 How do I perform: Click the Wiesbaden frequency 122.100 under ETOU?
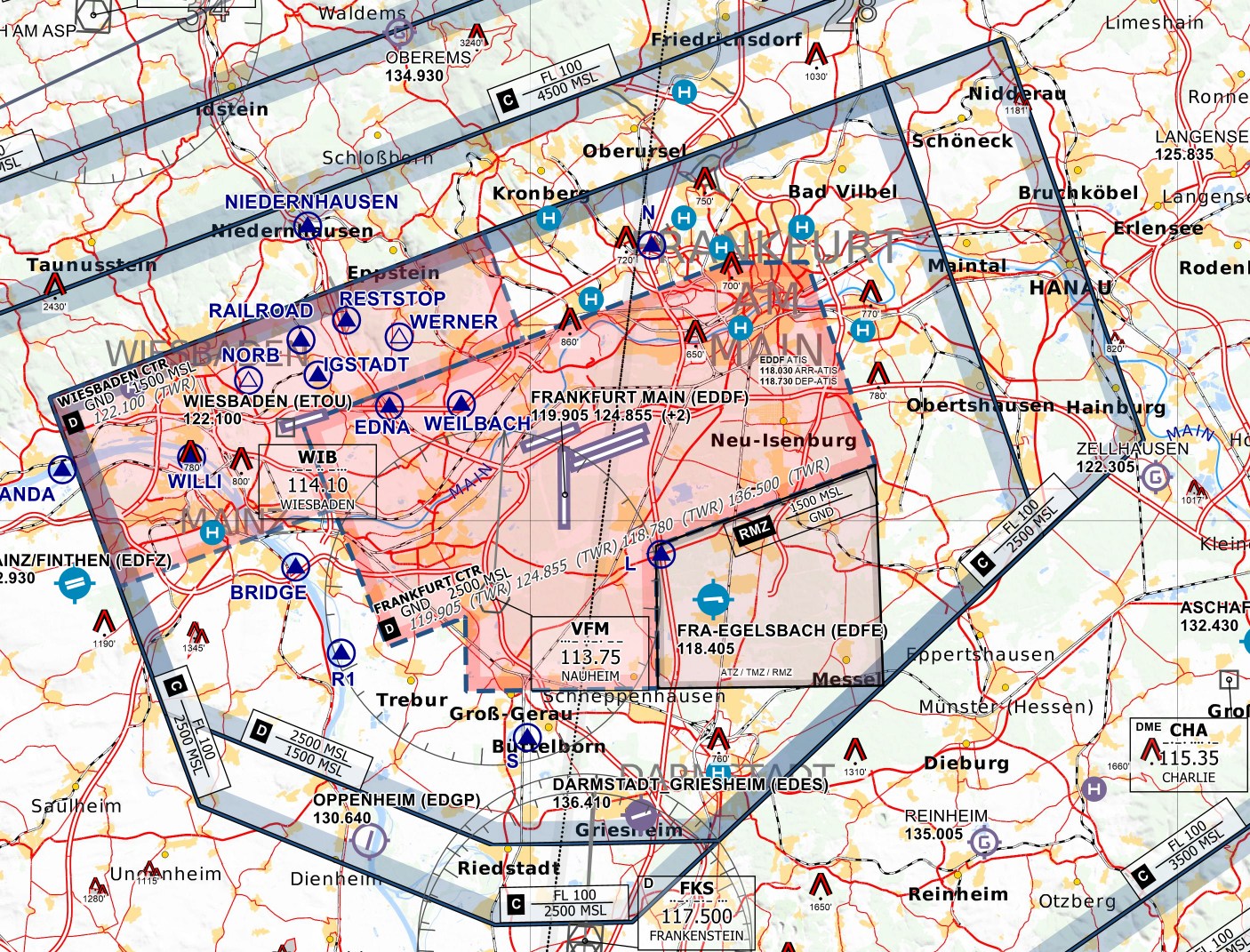pyautogui.click(x=212, y=419)
